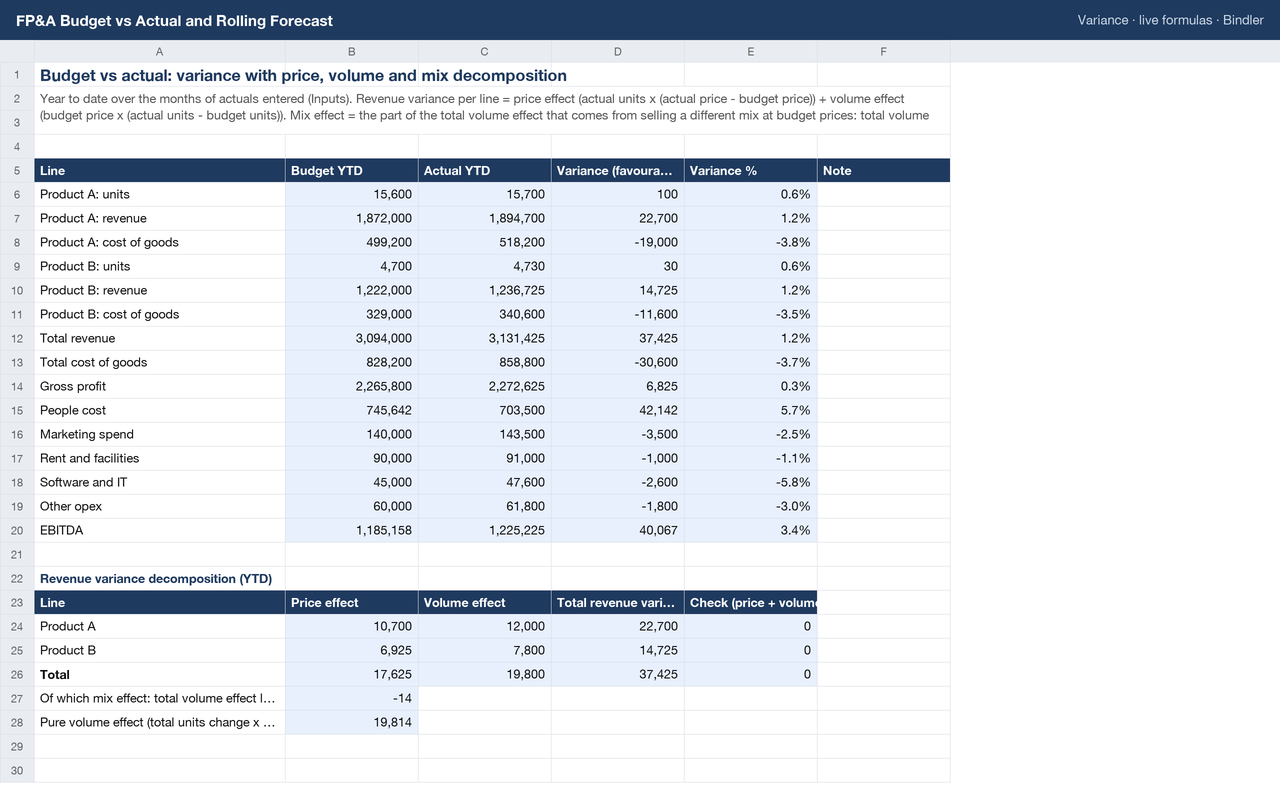Select Product A: cost of goods actual 518,200
Screen dimensions: 1280x790
[485, 242]
